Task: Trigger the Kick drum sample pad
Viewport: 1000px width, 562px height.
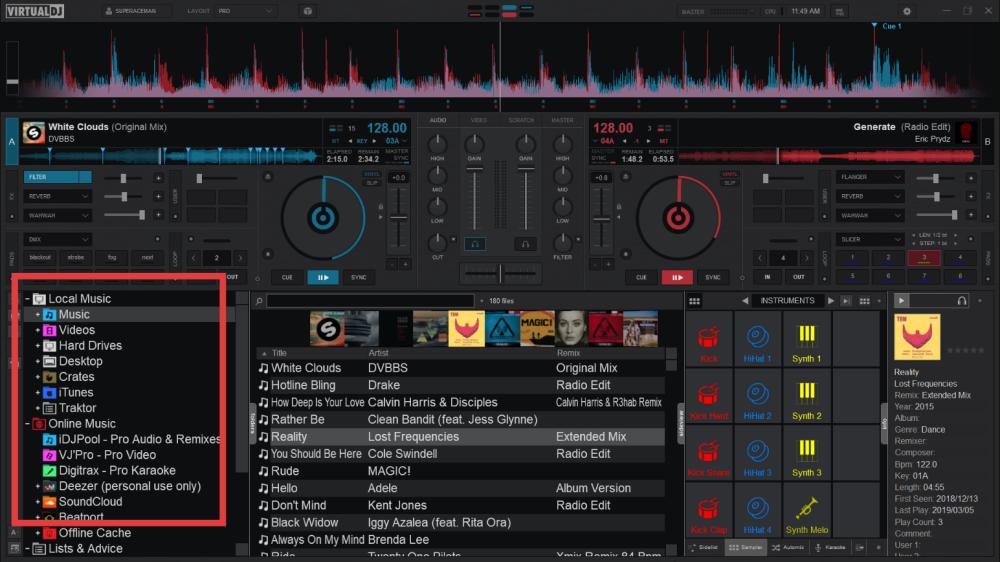Action: [x=709, y=340]
